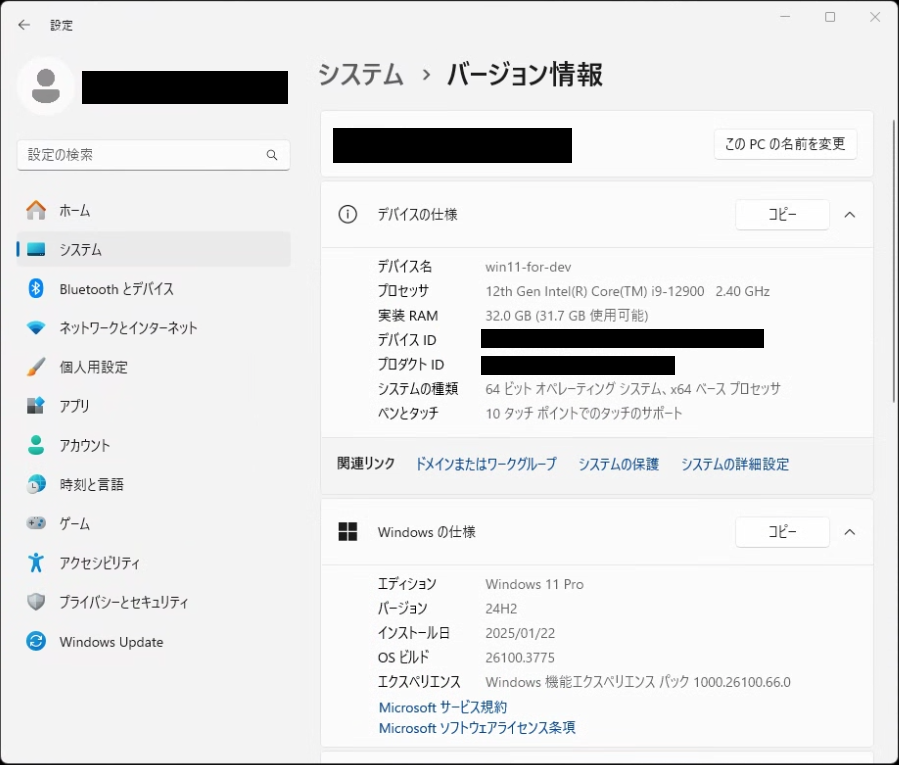Click install date 2025/01/22
Image resolution: width=899 pixels, height=765 pixels.
click(x=520, y=633)
